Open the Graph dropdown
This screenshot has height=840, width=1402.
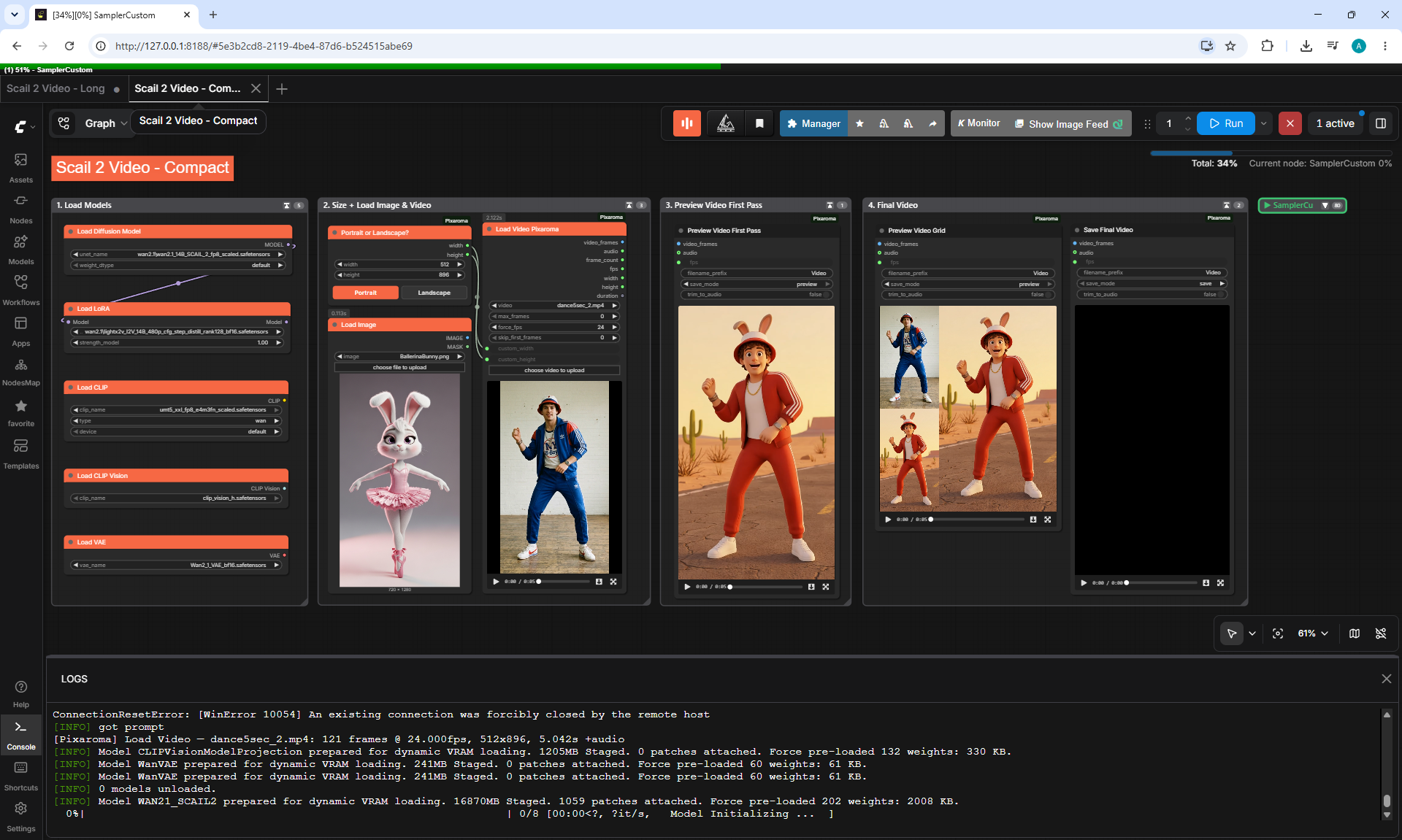point(105,123)
